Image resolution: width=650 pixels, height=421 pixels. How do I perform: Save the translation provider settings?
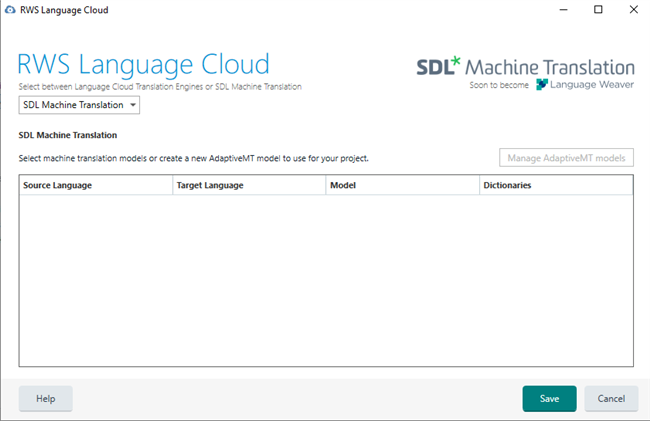tap(549, 399)
